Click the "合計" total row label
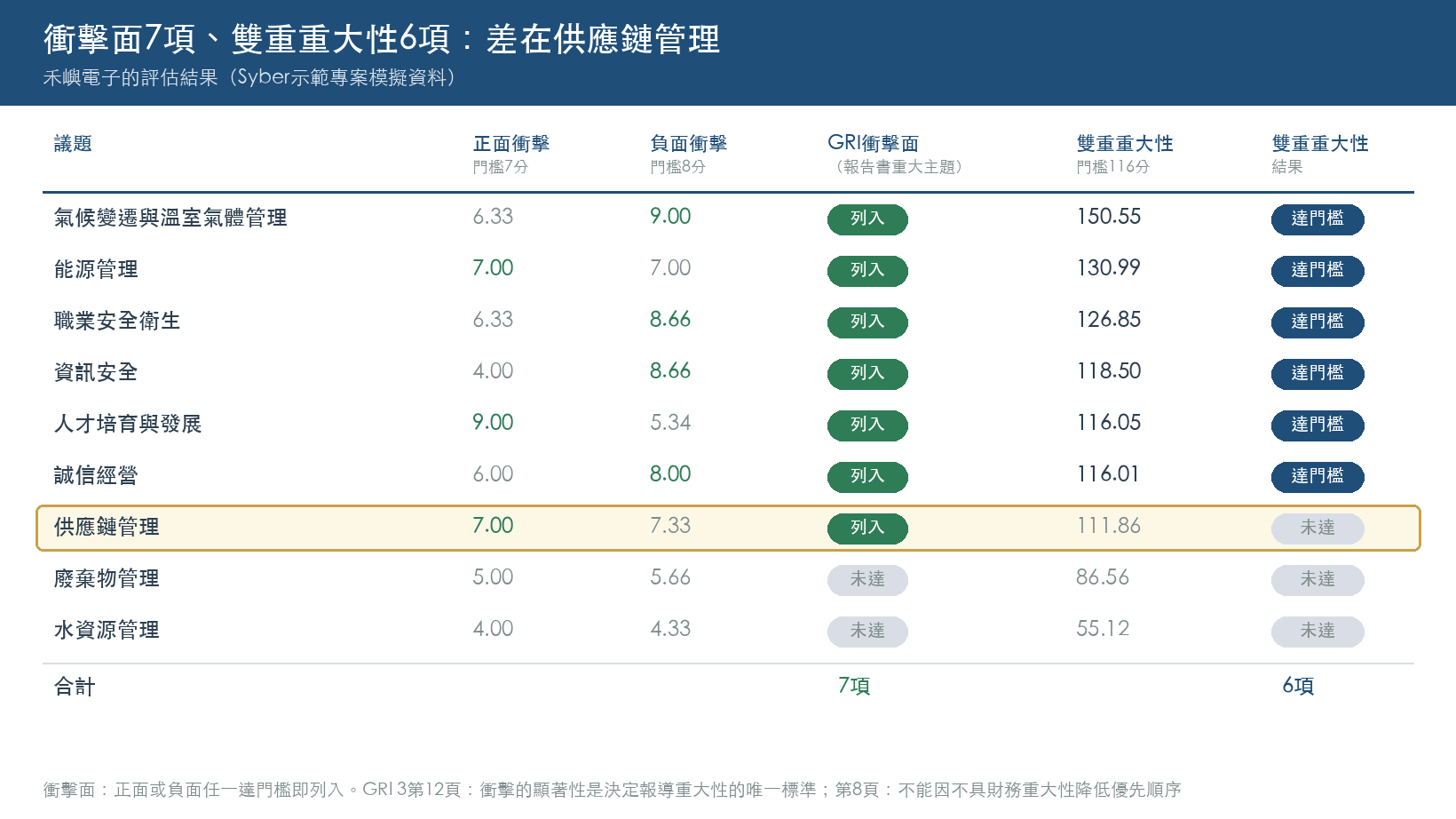The width and height of the screenshot is (1456, 819). click(75, 687)
